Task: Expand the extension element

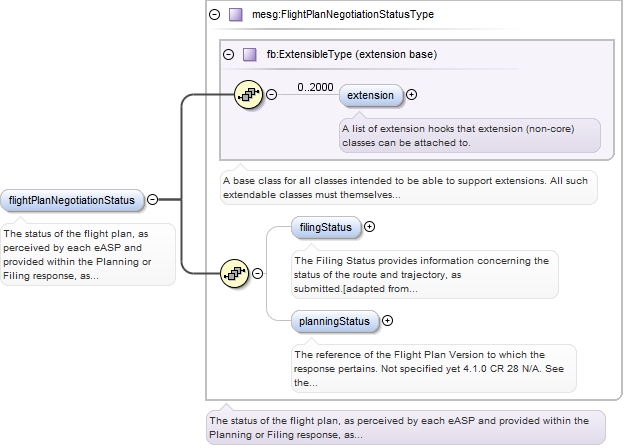Action: [x=412, y=95]
